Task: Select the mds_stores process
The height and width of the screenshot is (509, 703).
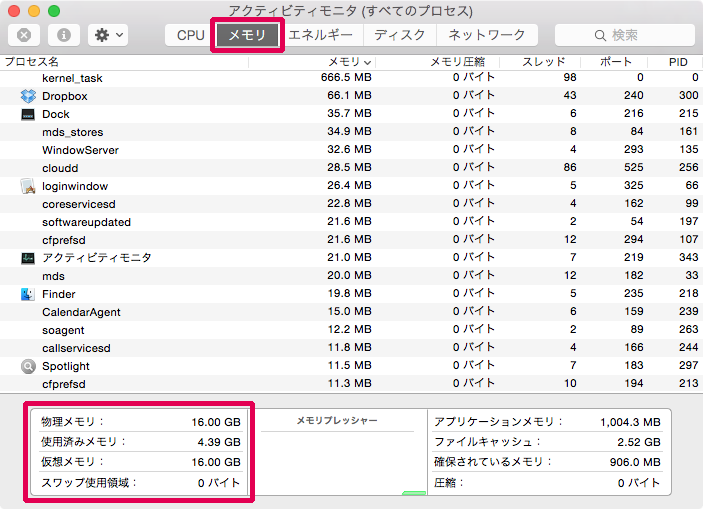Action: (73, 132)
